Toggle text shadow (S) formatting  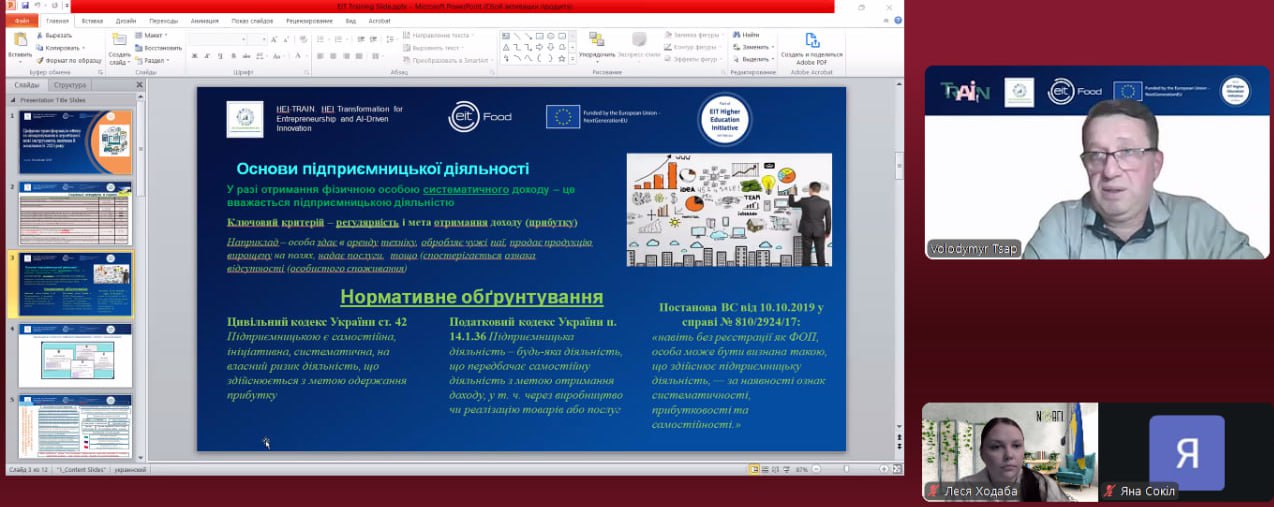click(x=233, y=56)
